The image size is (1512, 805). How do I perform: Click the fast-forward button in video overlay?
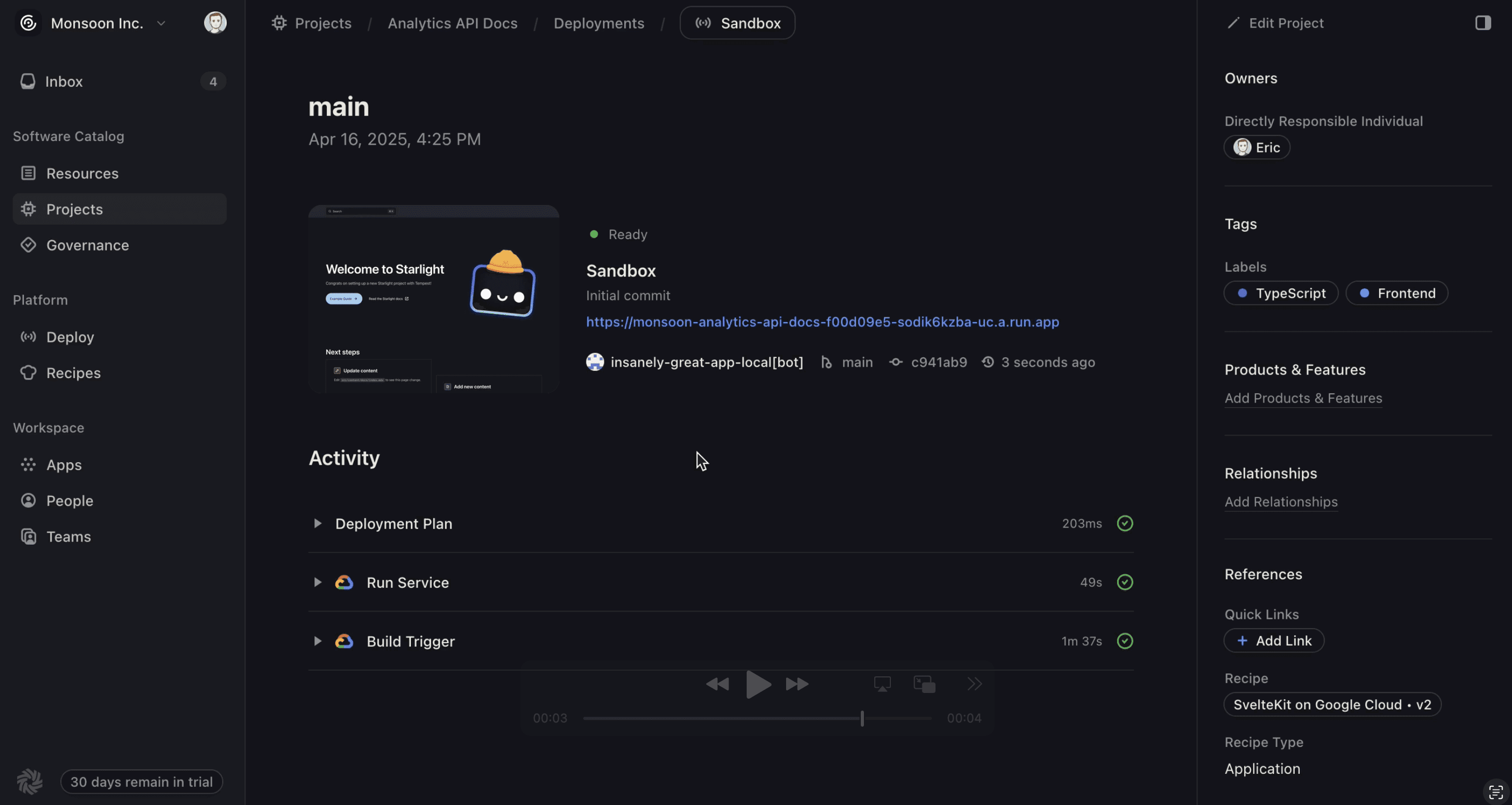(797, 684)
